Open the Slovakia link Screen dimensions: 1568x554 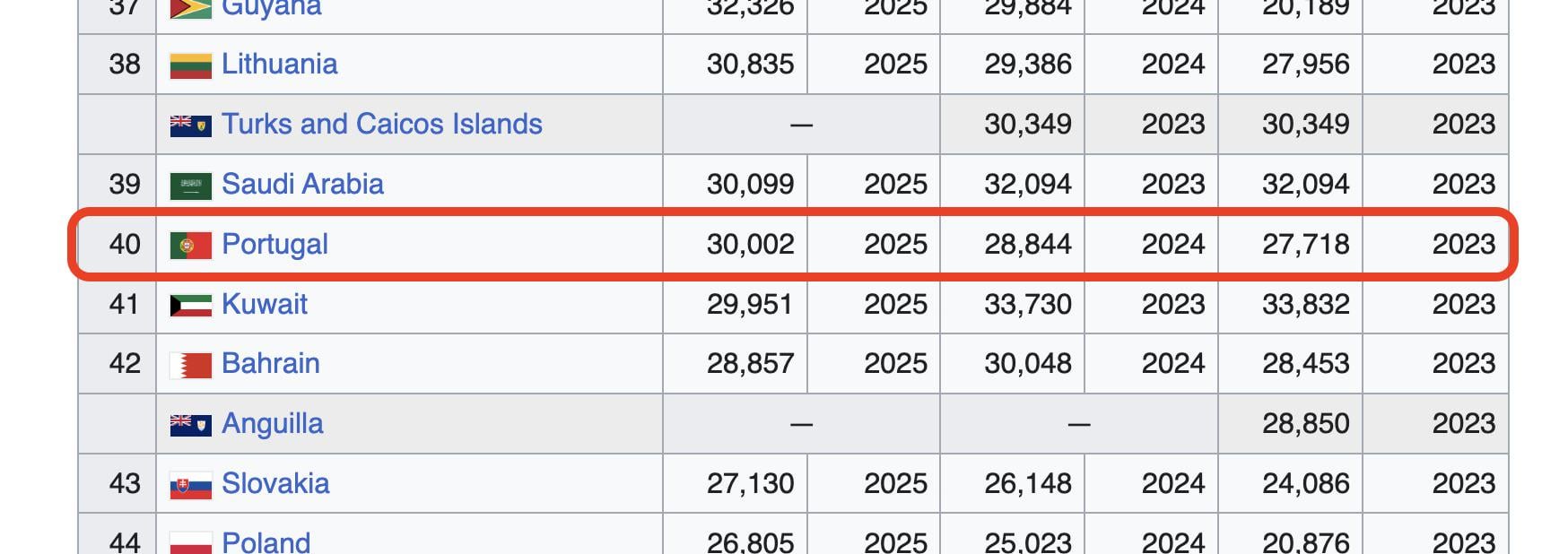pyautogui.click(x=275, y=483)
